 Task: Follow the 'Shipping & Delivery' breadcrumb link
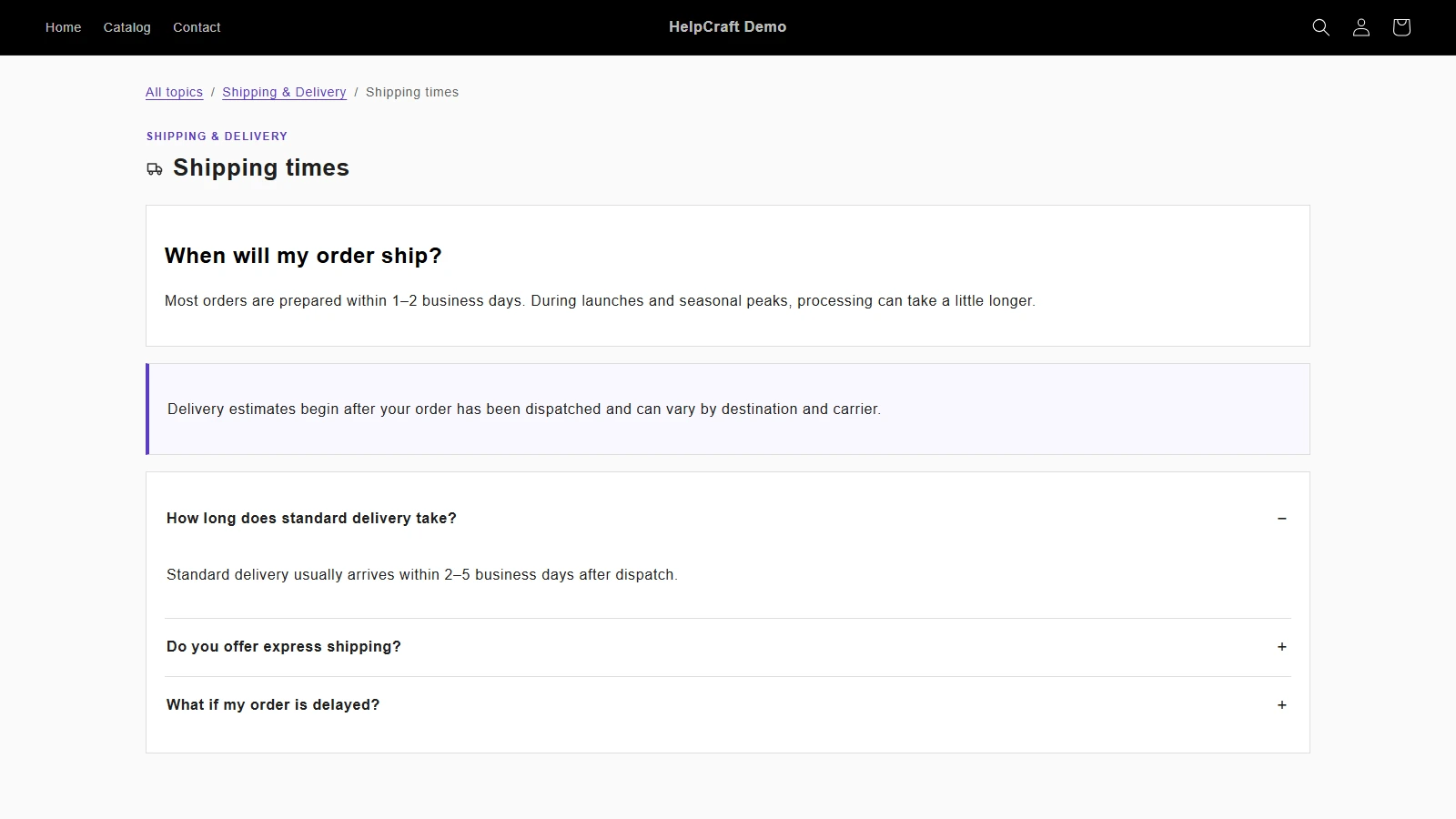284,92
